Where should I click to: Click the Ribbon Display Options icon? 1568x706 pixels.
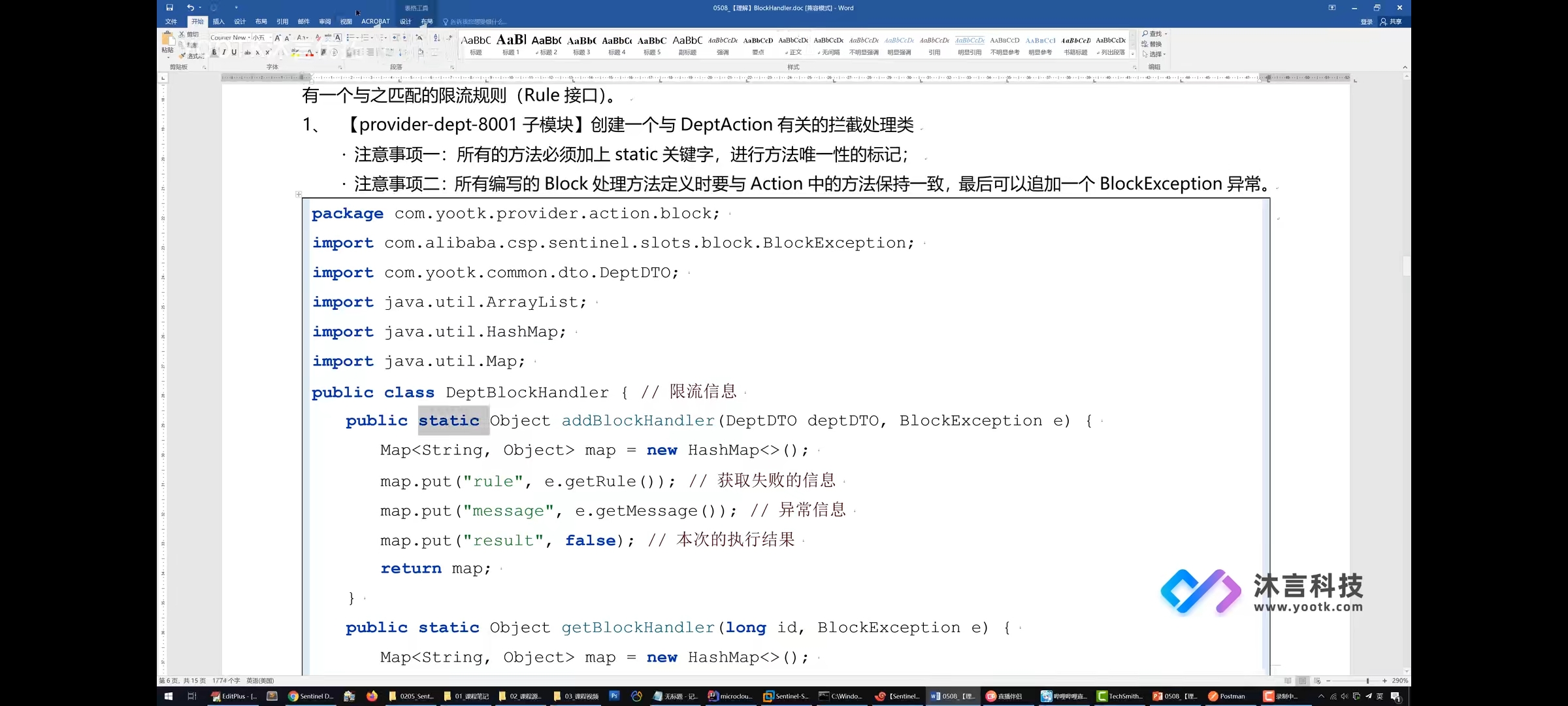(x=1332, y=8)
